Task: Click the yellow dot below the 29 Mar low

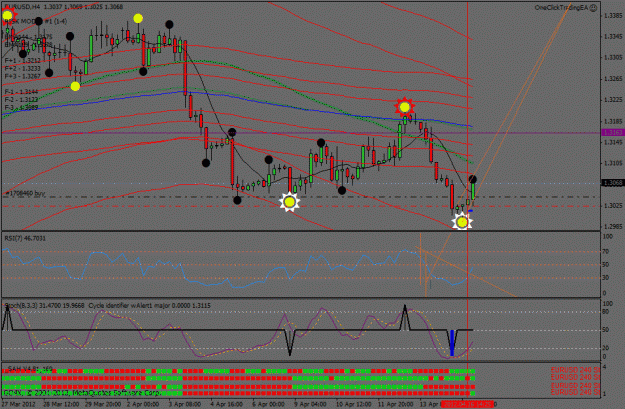Action: 75,86
